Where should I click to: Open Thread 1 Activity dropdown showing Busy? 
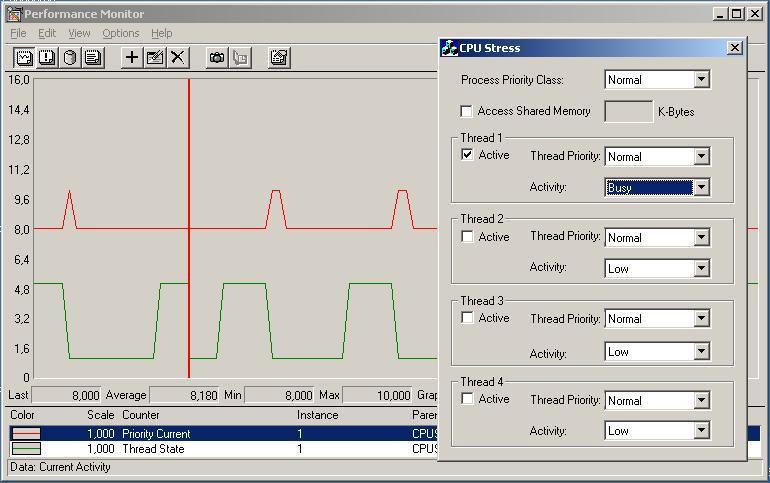point(702,187)
